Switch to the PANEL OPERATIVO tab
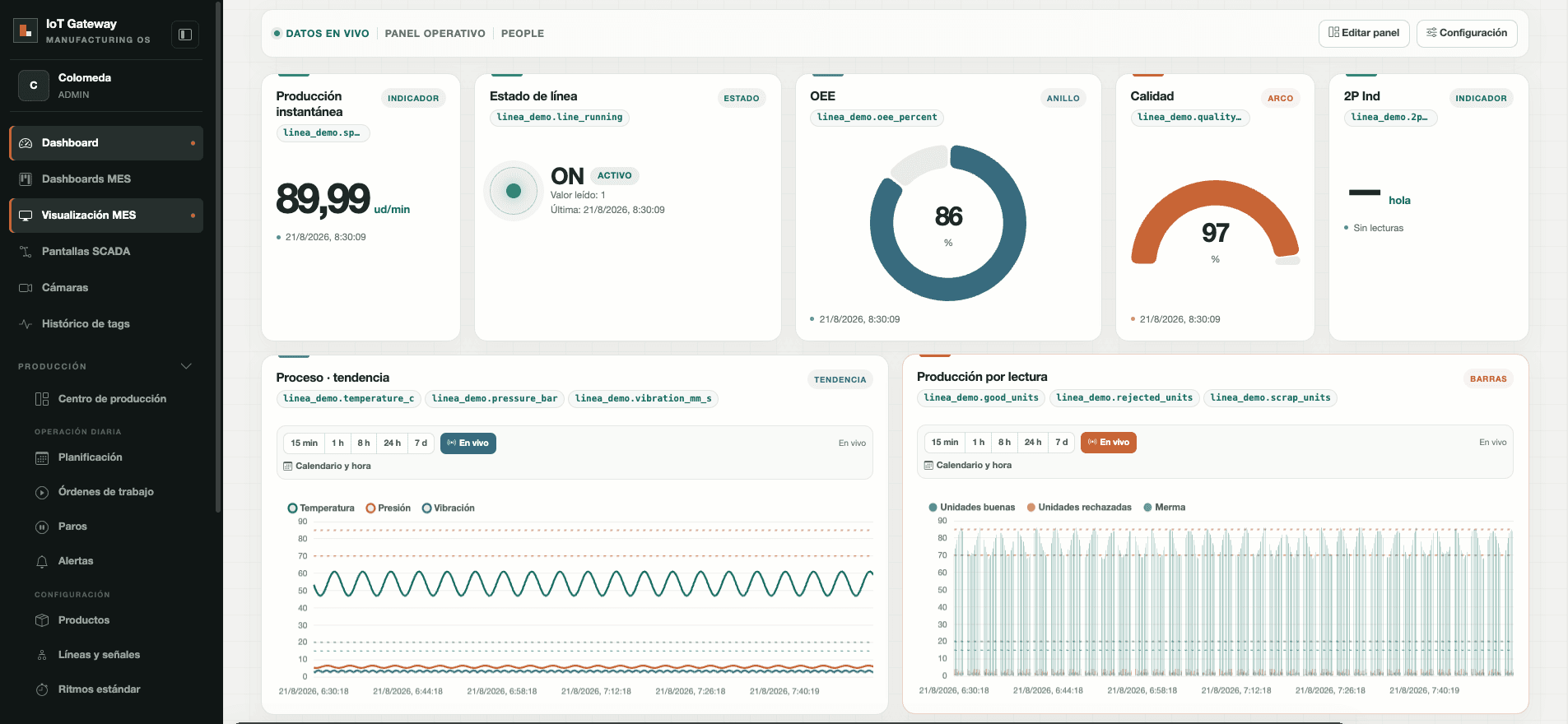 pyautogui.click(x=435, y=34)
